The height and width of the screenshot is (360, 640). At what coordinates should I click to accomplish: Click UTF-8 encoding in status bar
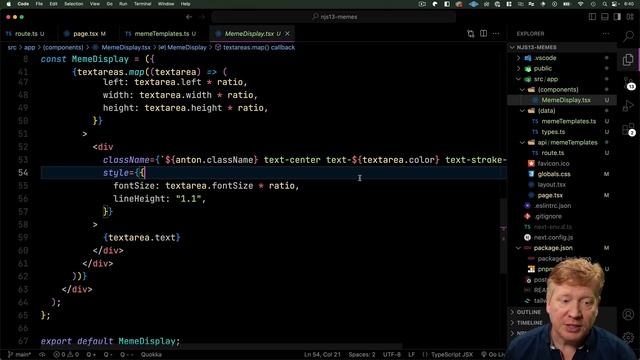click(391, 355)
